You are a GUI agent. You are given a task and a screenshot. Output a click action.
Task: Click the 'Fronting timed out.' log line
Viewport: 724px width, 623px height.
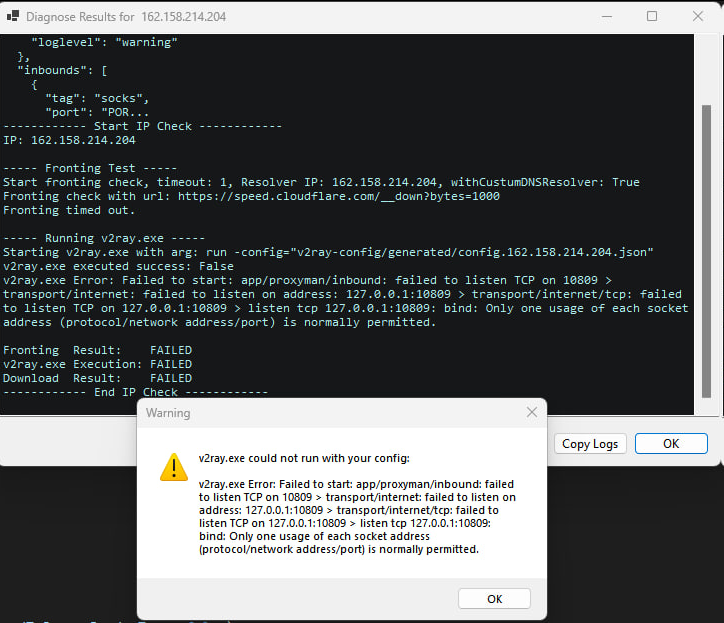coord(69,211)
